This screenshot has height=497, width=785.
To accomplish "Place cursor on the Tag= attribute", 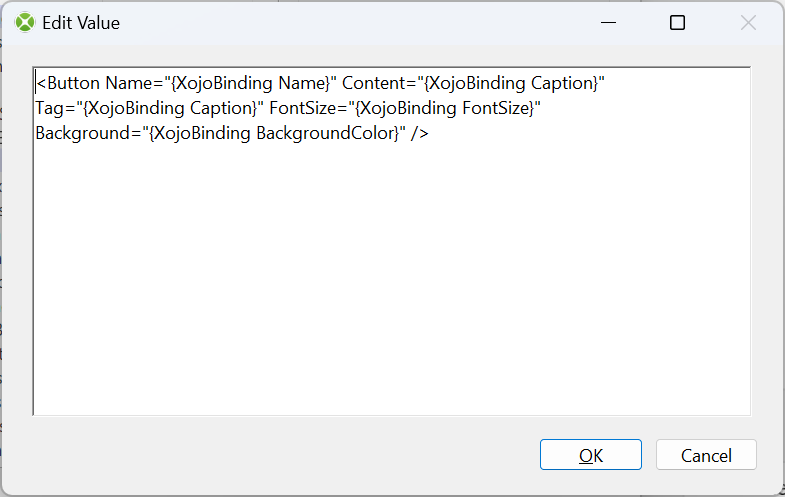I will 56,108.
